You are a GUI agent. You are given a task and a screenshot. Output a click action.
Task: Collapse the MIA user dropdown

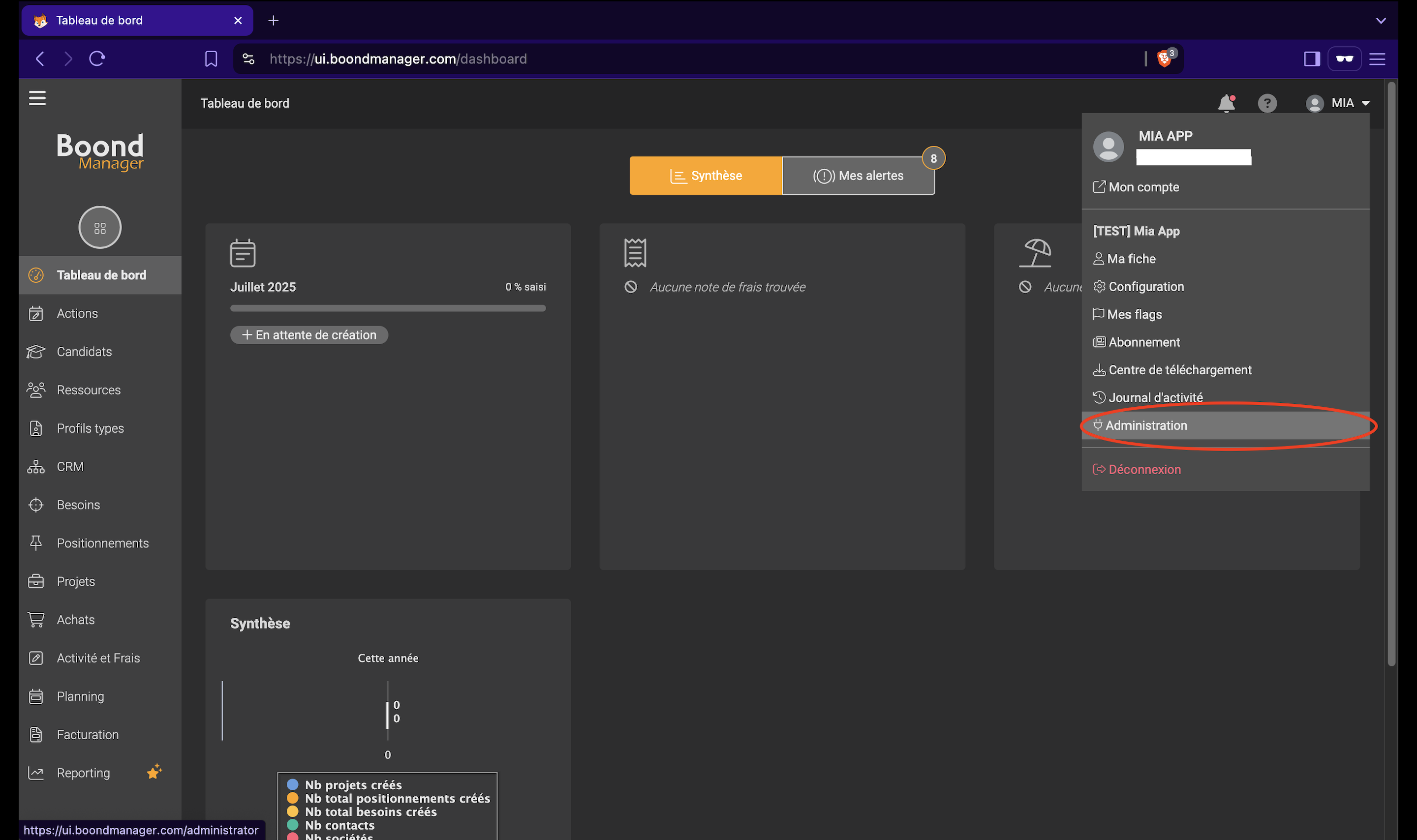pyautogui.click(x=1338, y=103)
